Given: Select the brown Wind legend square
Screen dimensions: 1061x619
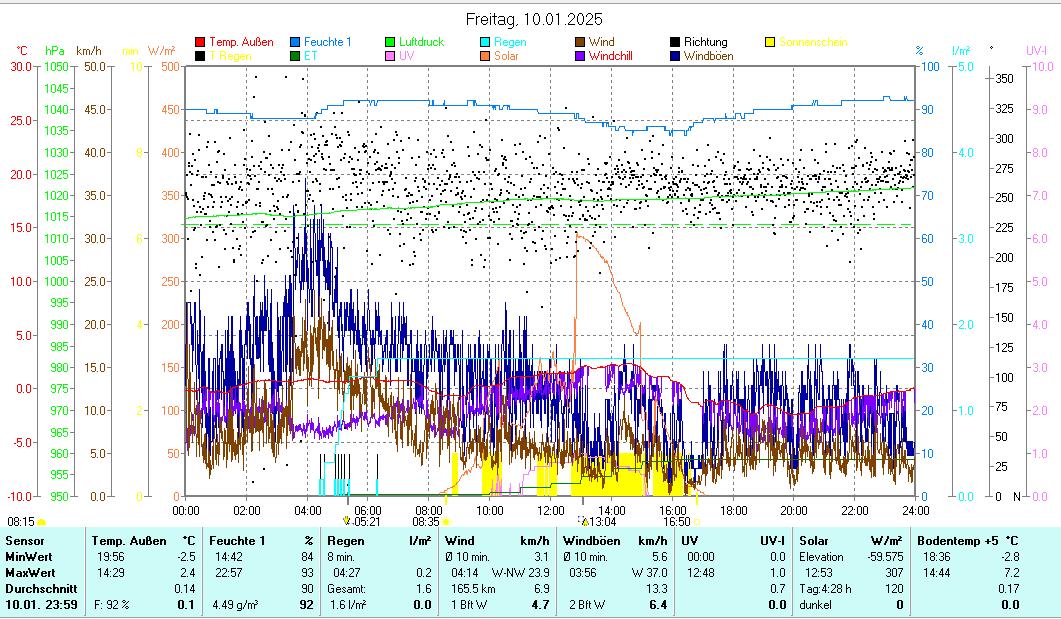Looking at the screenshot, I should 580,42.
